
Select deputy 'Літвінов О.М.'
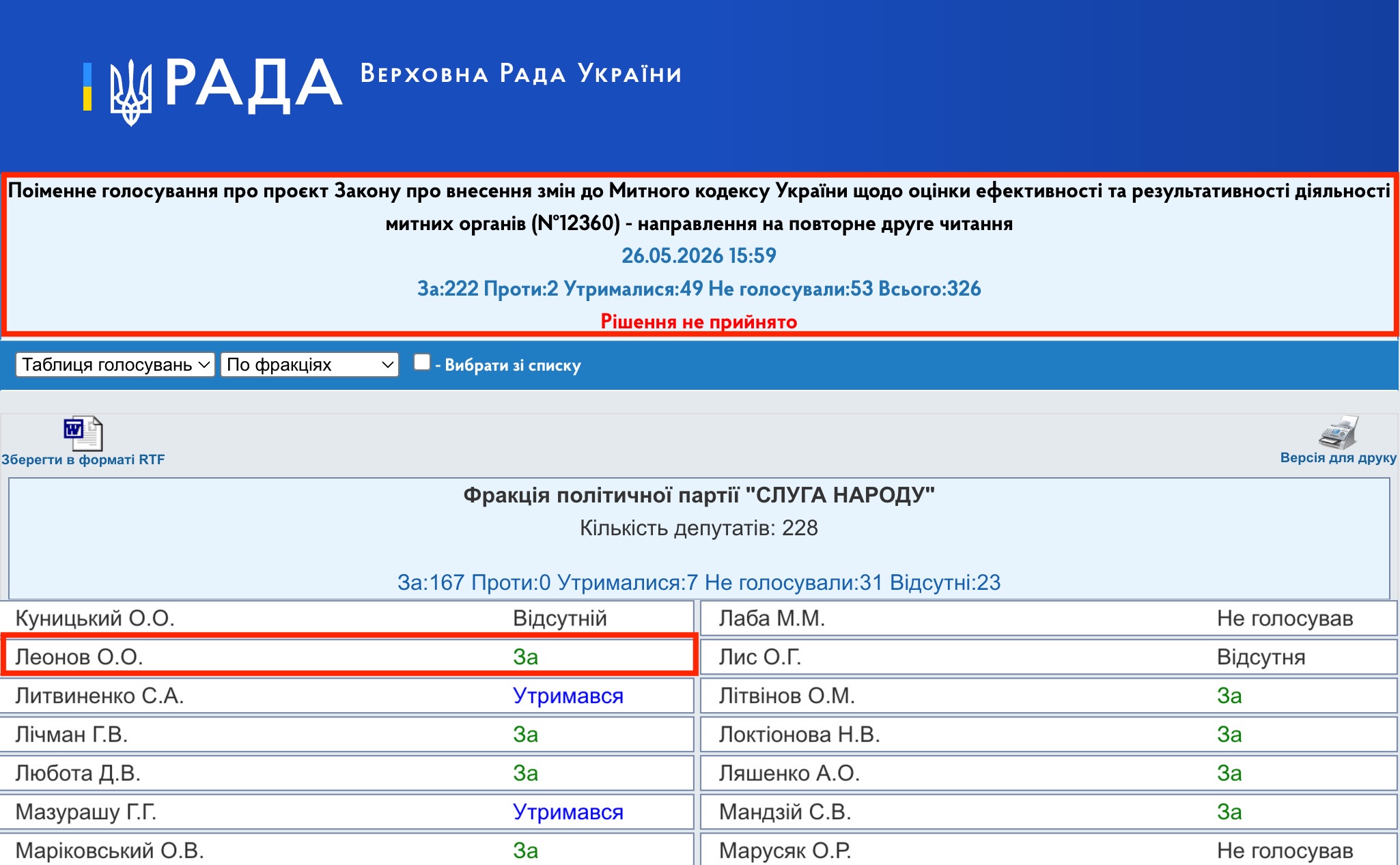click(x=787, y=696)
